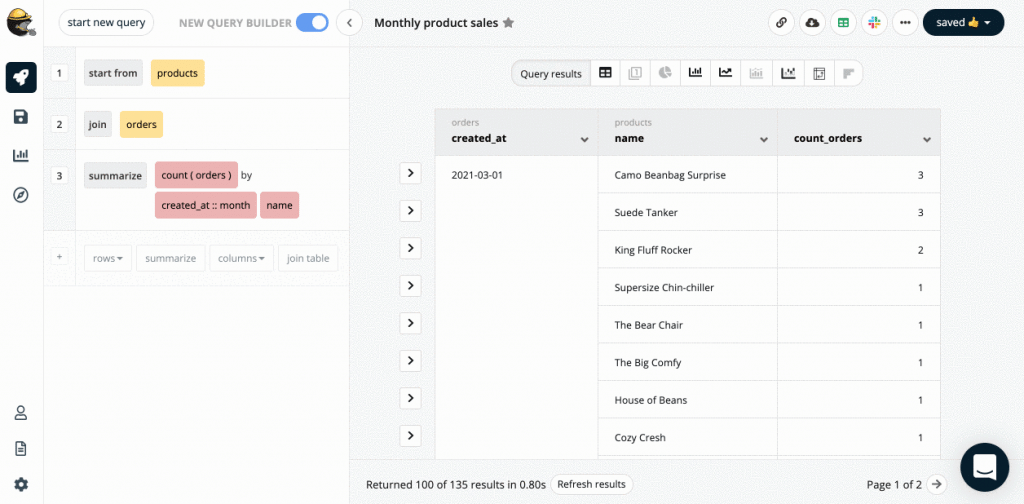1024x504 pixels.
Task: Go to next results page arrow
Action: [x=936, y=484]
